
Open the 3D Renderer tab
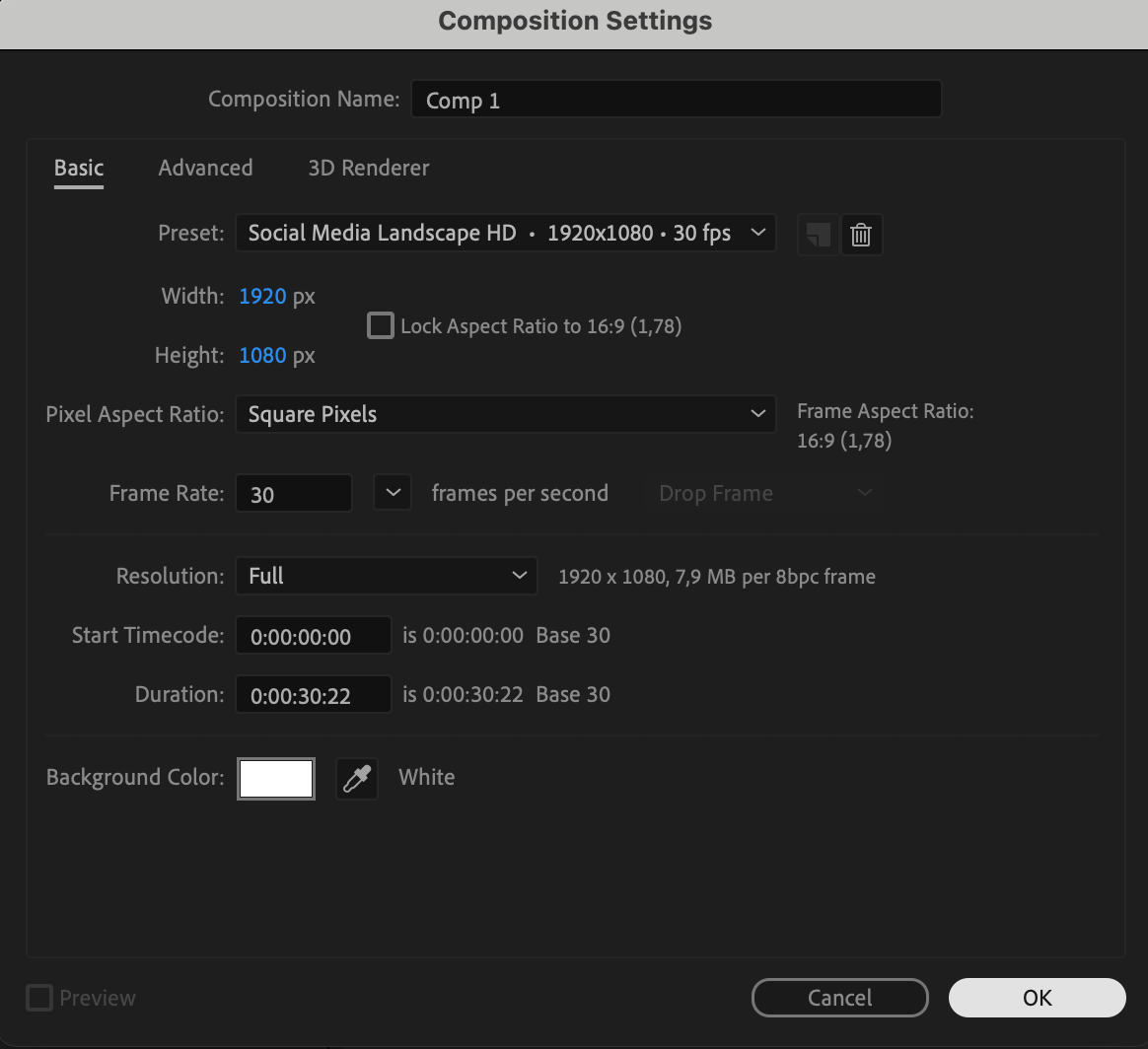(368, 168)
